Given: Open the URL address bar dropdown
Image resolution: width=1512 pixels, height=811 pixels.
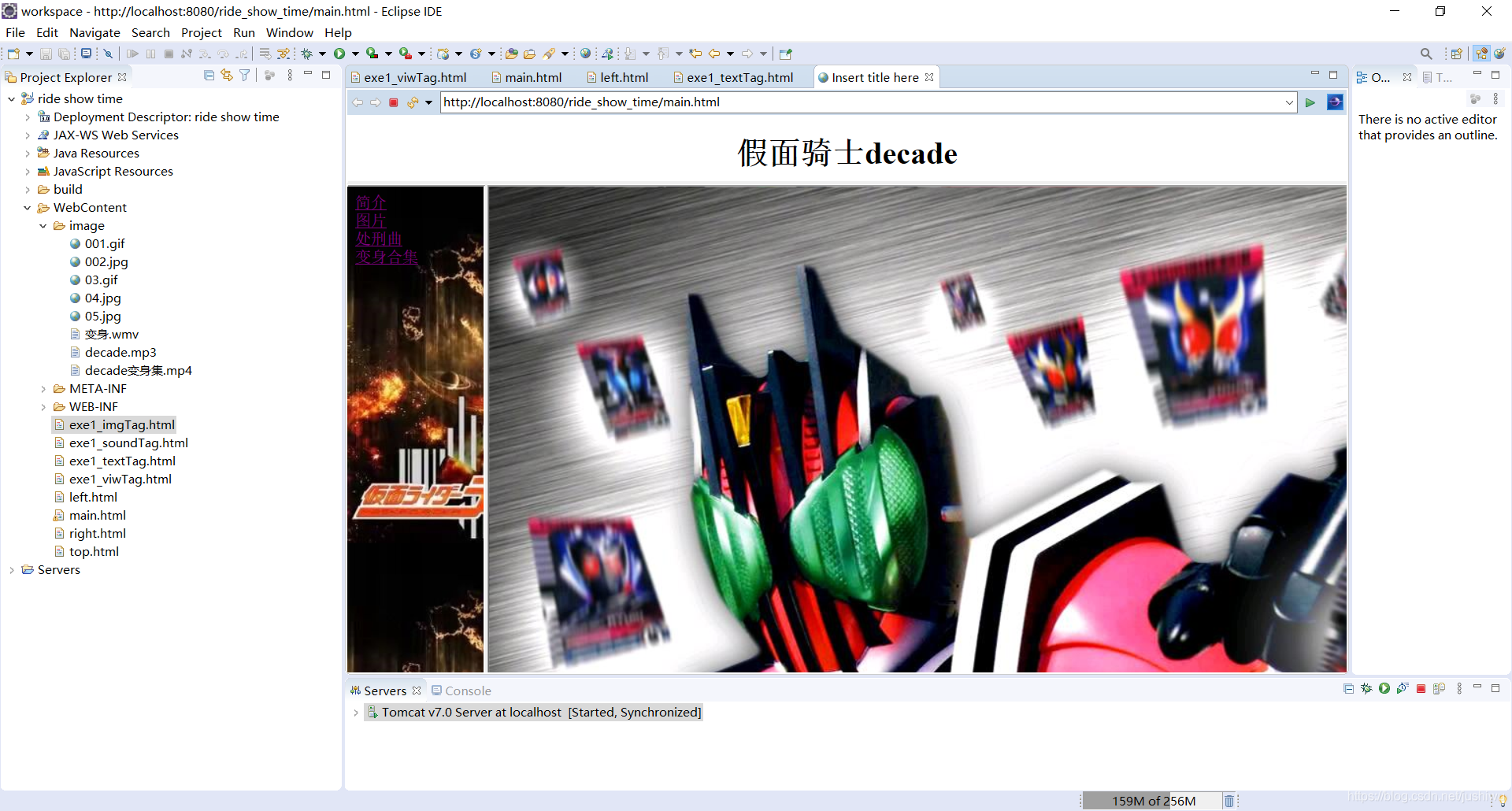Looking at the screenshot, I should click(x=1289, y=102).
